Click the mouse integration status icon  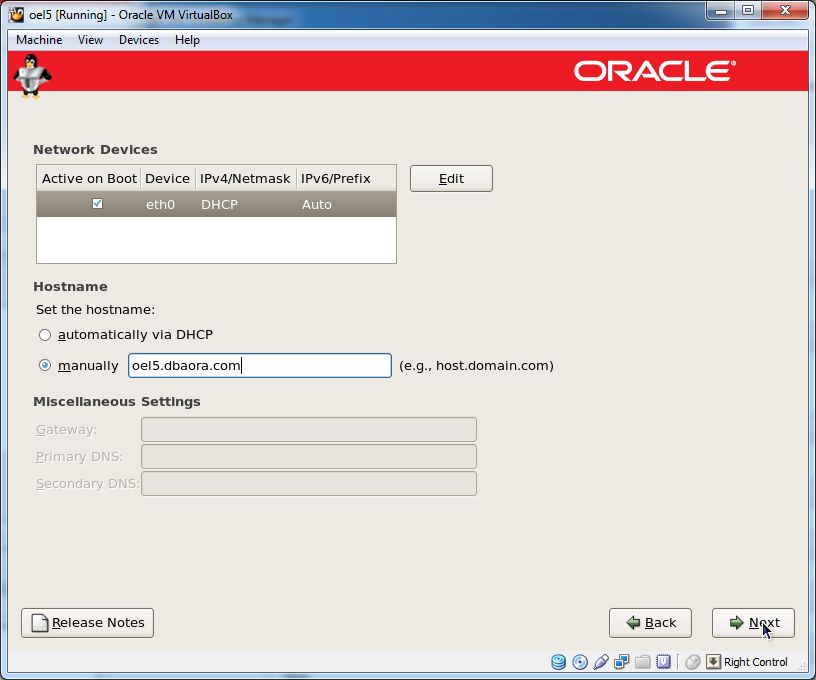tap(693, 662)
